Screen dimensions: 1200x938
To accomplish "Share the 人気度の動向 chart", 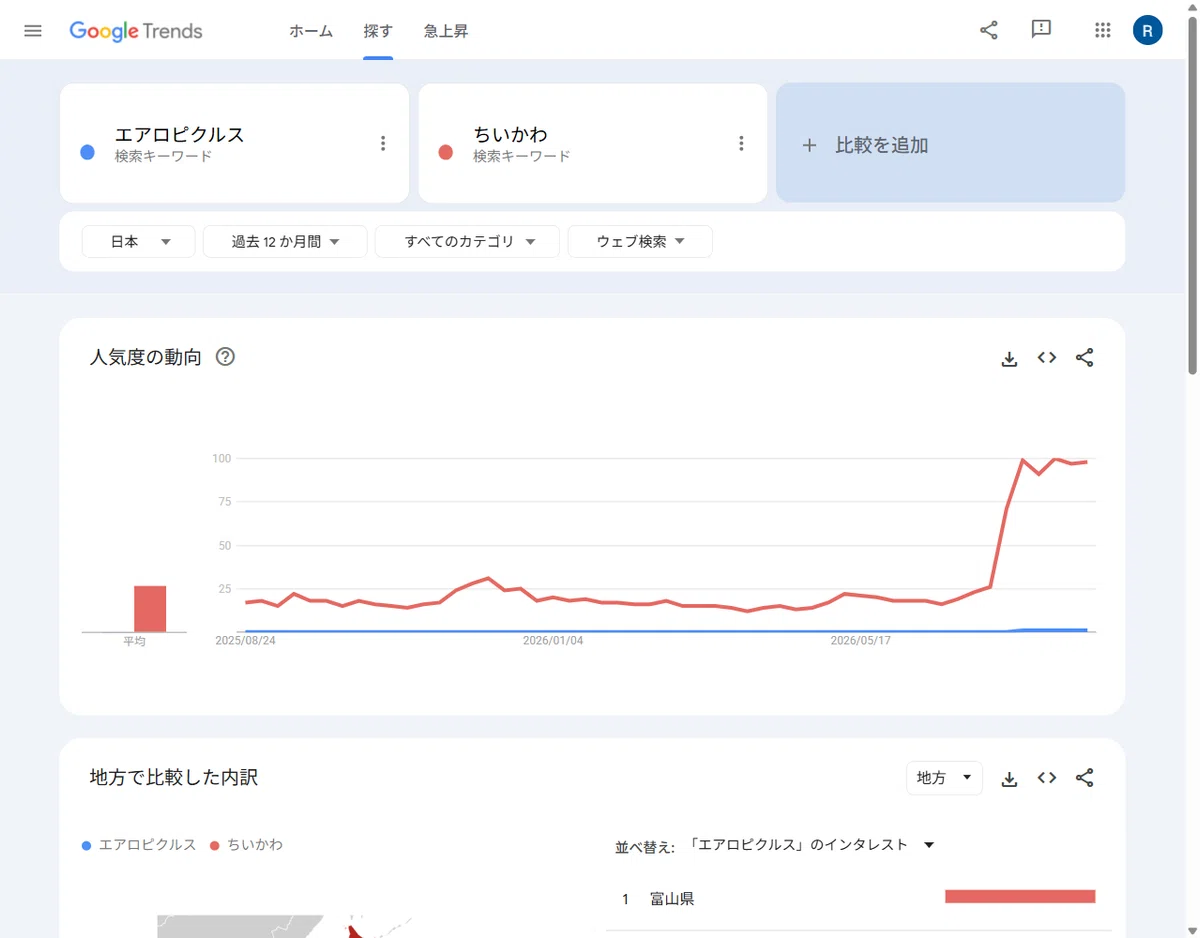I will tap(1085, 358).
